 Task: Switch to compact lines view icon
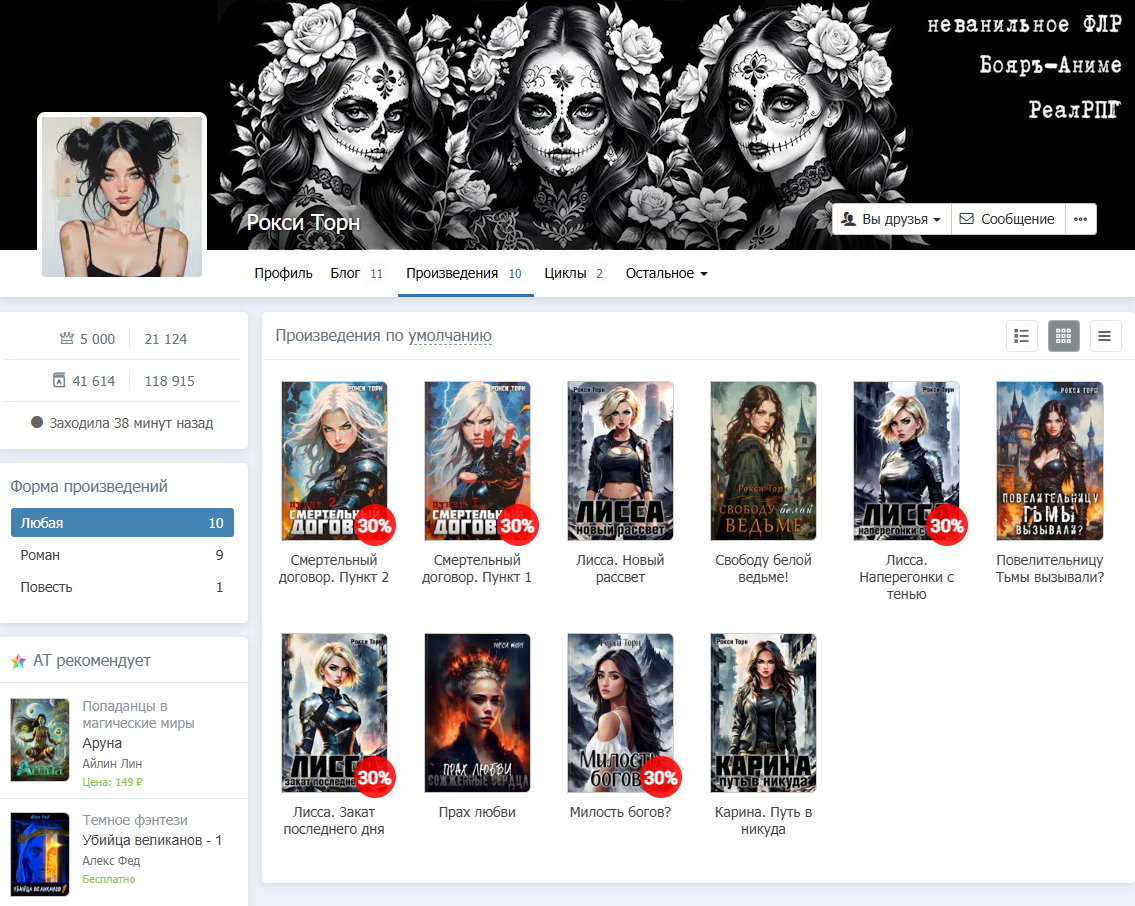pyautogui.click(x=1105, y=336)
